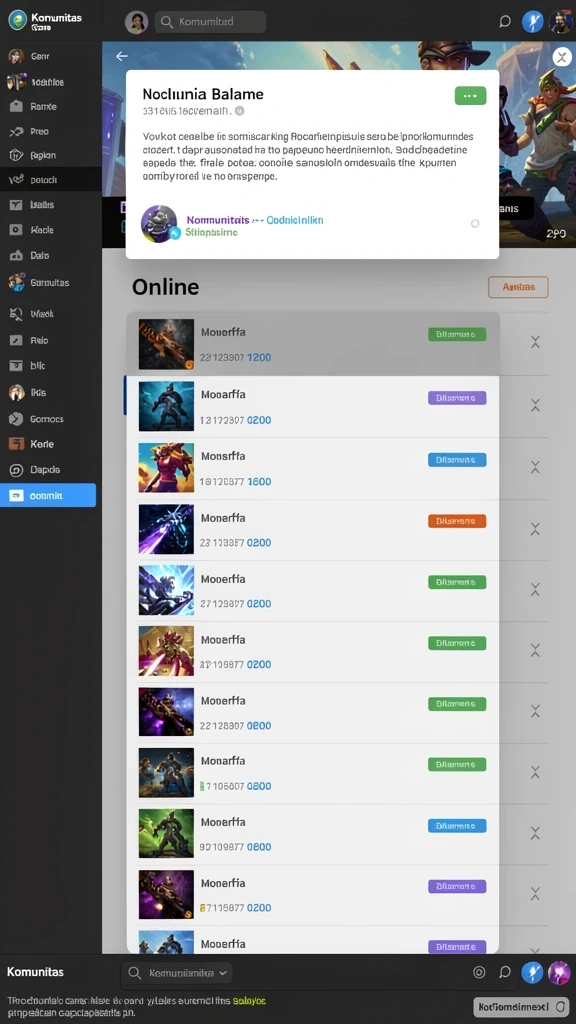This screenshot has height=1024, width=576.
Task: Click the green three-dots button in card
Action: tap(470, 95)
